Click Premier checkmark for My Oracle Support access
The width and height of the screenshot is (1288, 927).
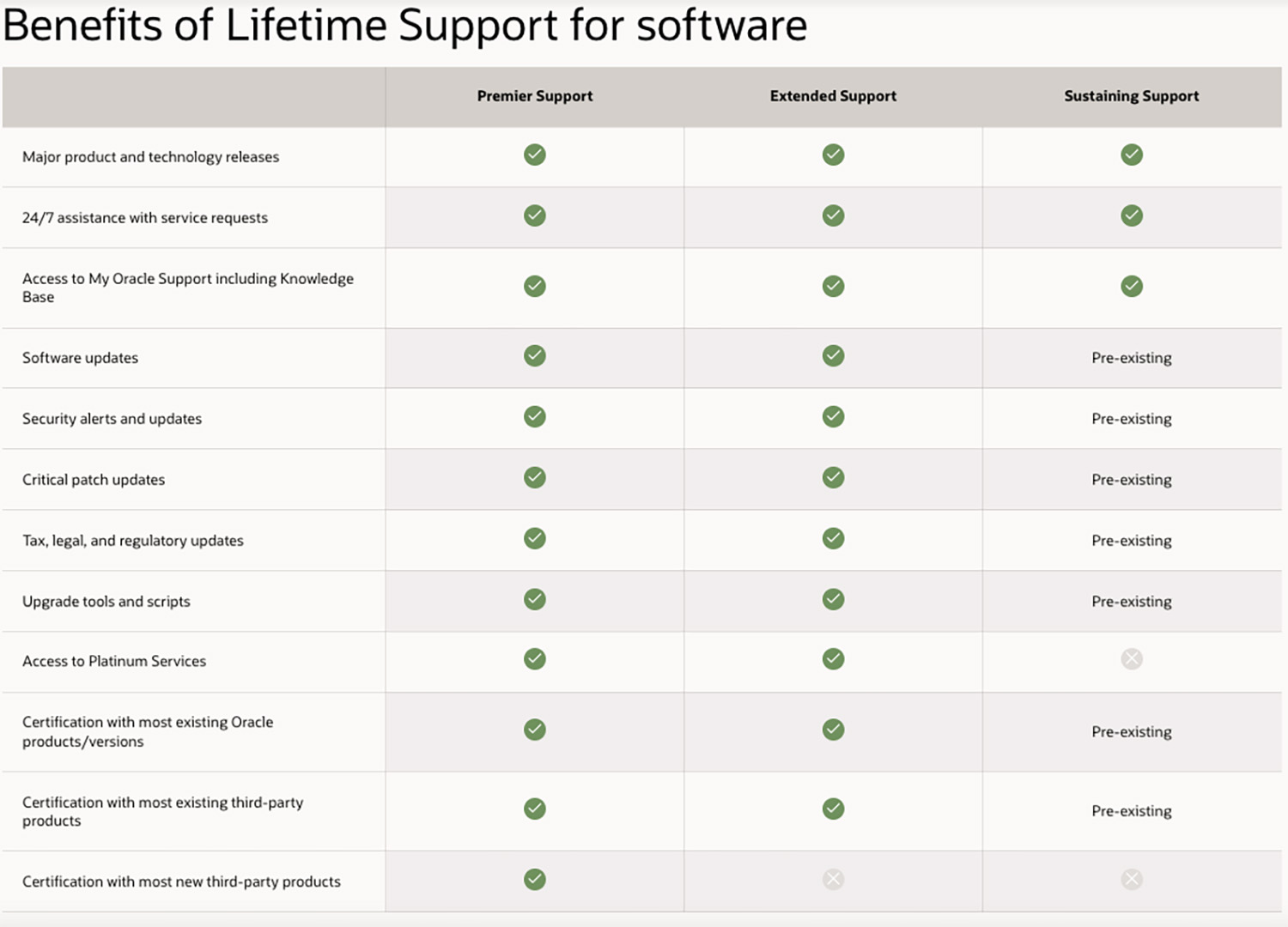(535, 286)
